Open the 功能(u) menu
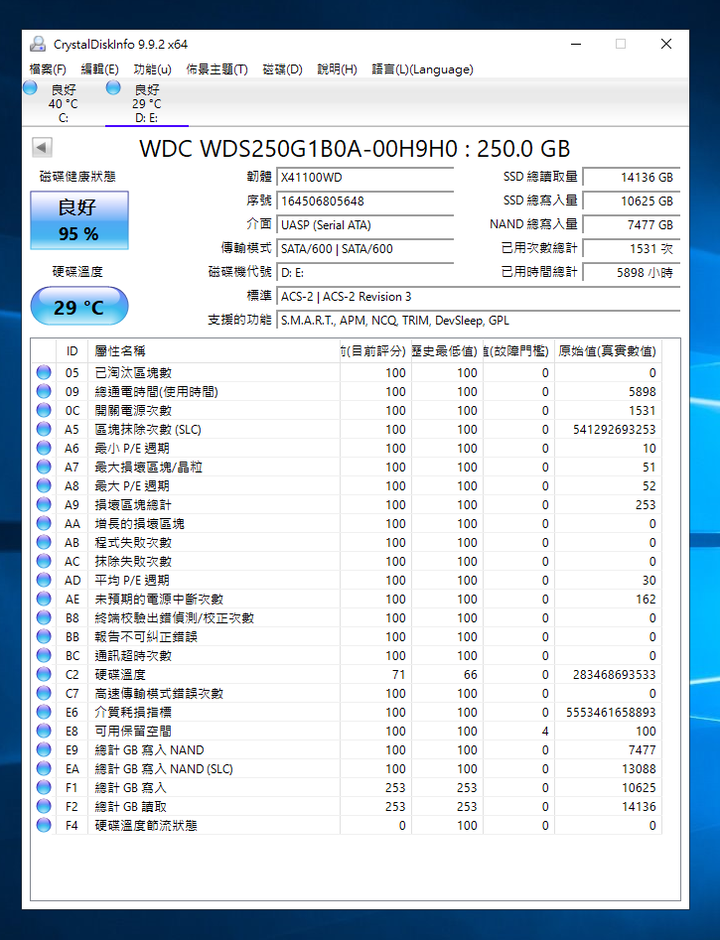 pos(152,70)
